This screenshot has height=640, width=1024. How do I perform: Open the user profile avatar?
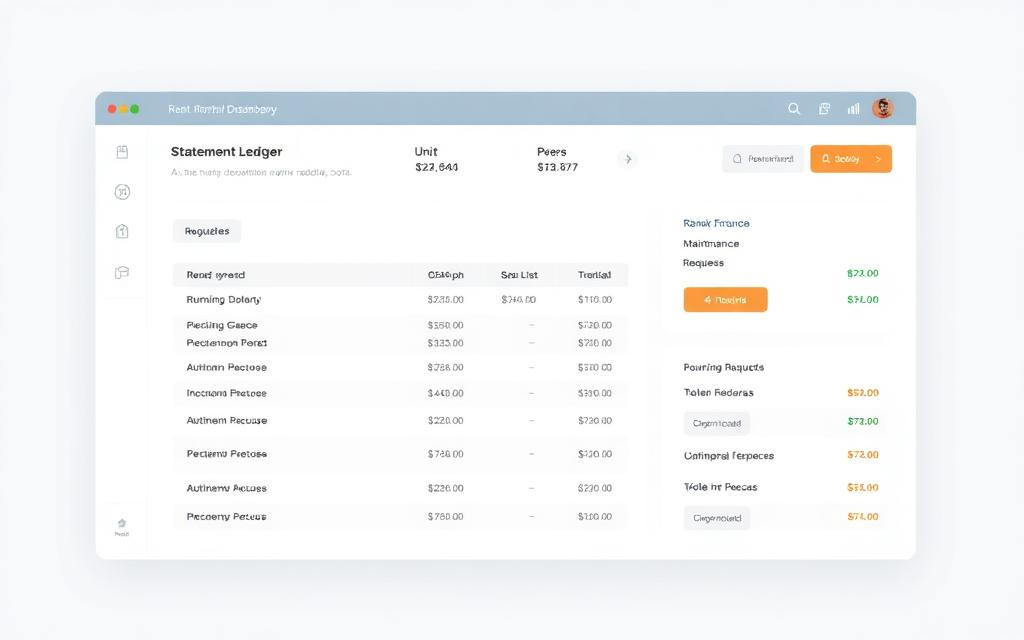[x=882, y=108]
